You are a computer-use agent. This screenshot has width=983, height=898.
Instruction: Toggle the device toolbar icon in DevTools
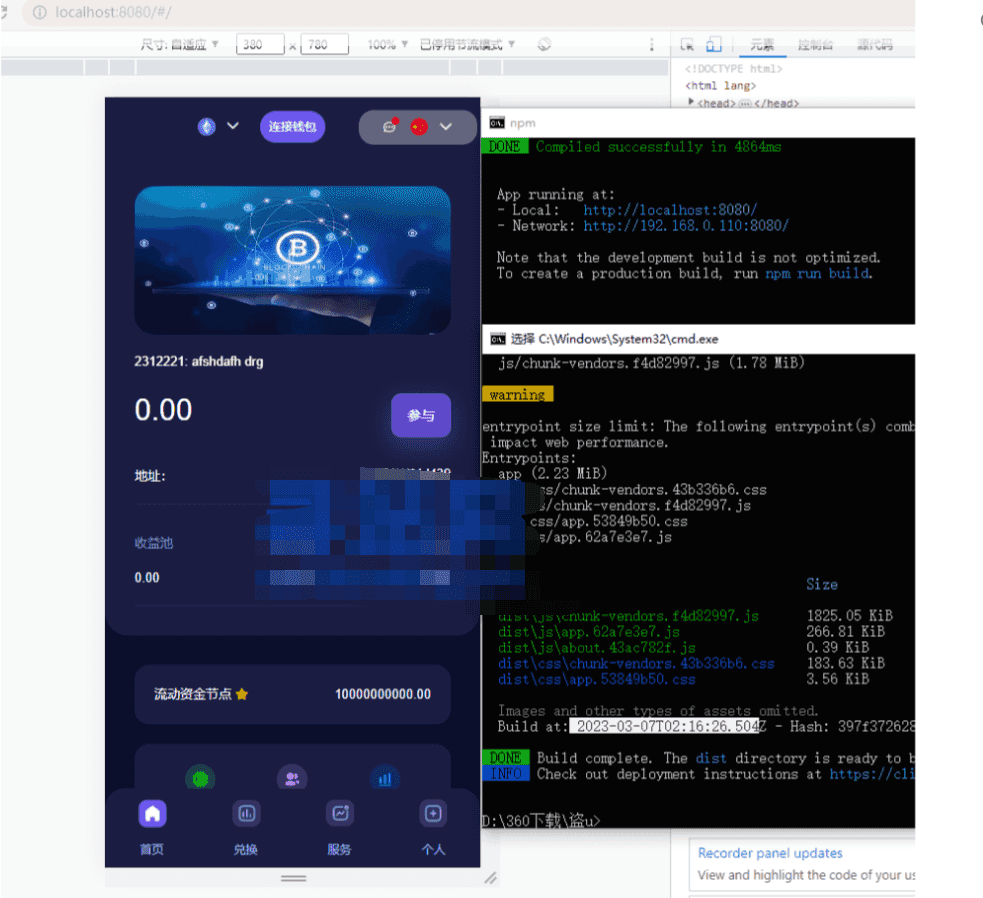714,44
